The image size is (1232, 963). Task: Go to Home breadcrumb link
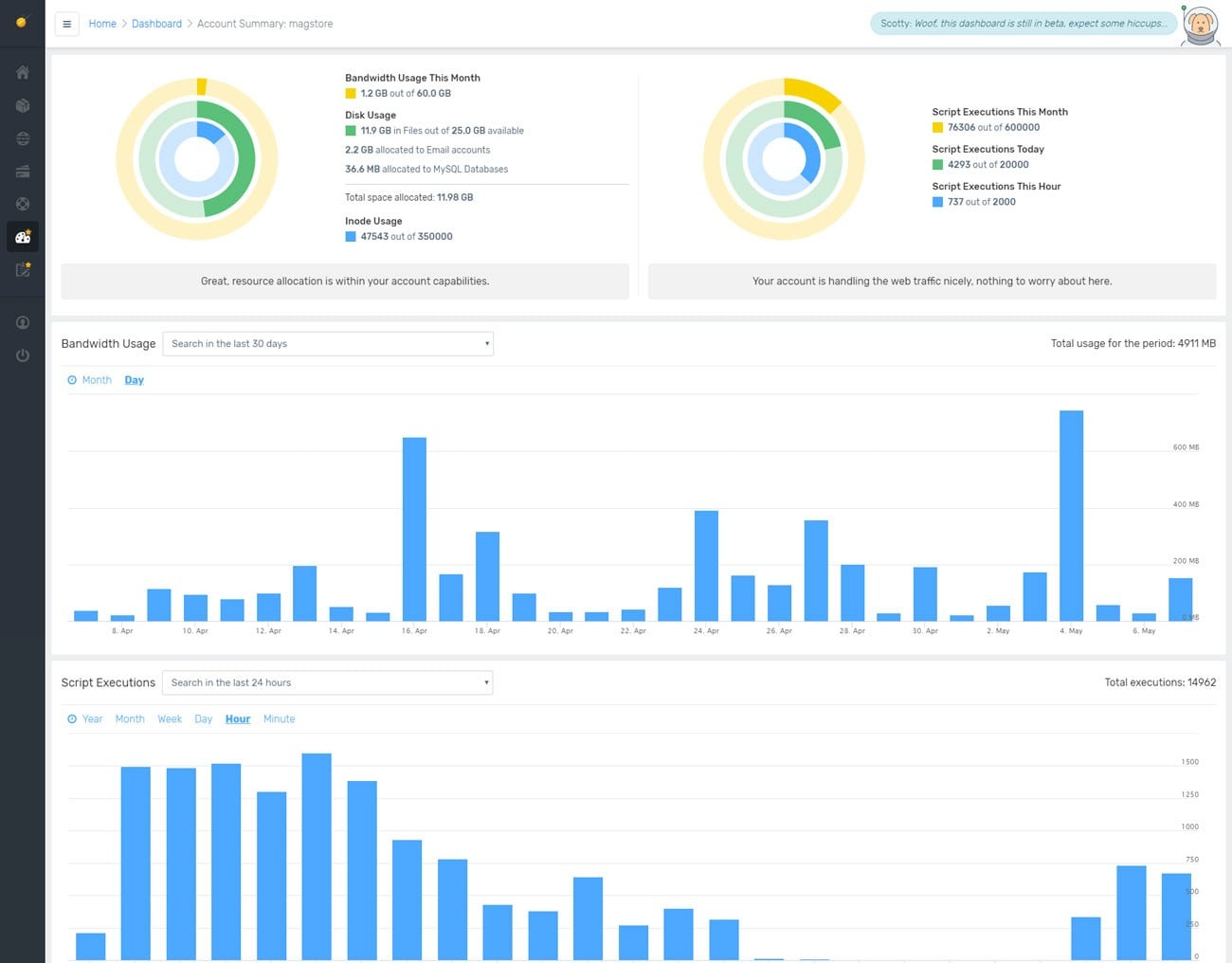coord(102,24)
